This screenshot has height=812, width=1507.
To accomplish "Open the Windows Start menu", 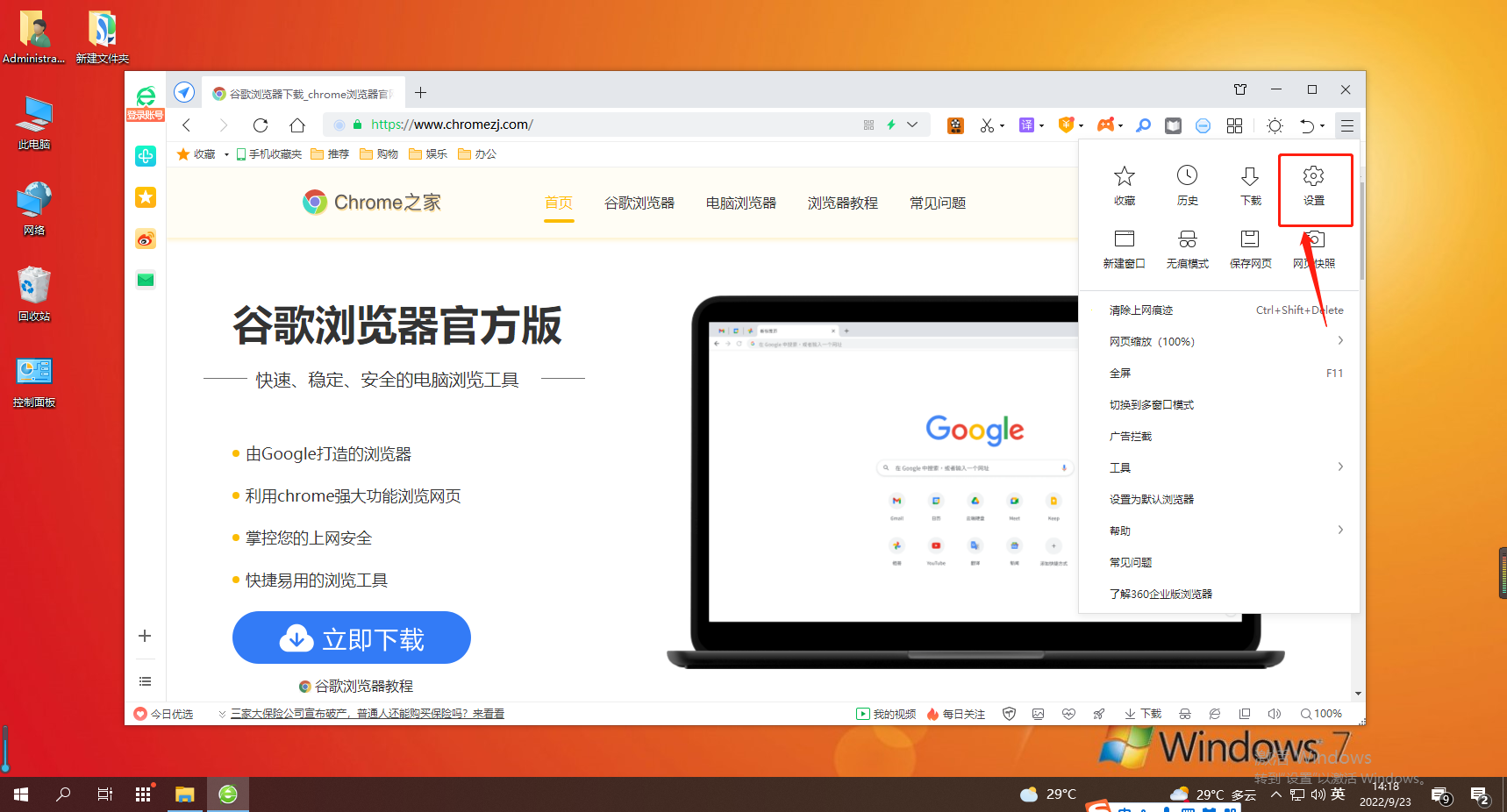I will (21, 794).
